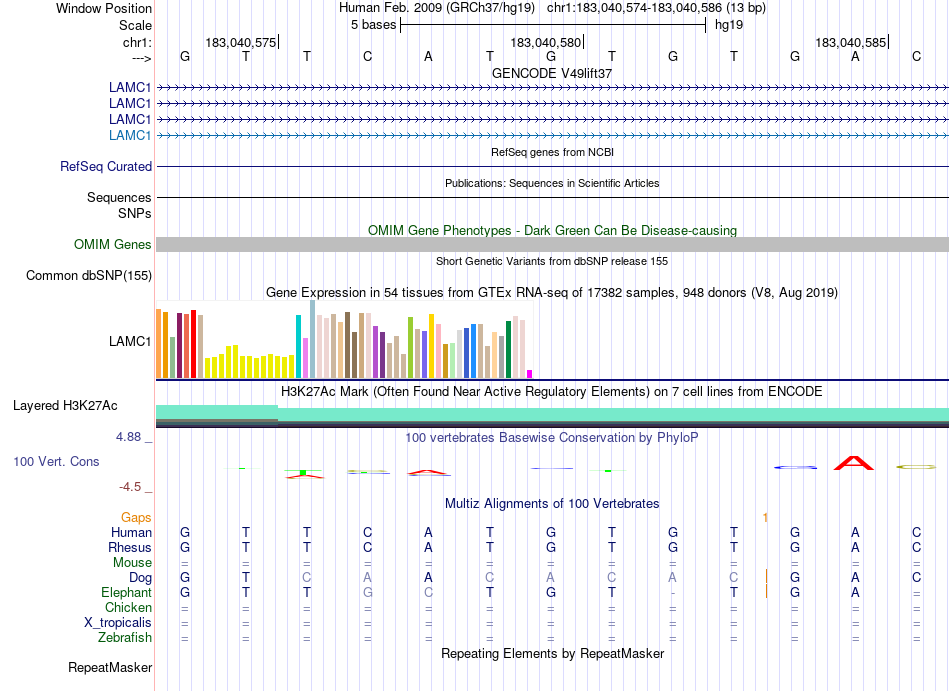
Task: Click the Mouse species label
Action: tap(132, 562)
